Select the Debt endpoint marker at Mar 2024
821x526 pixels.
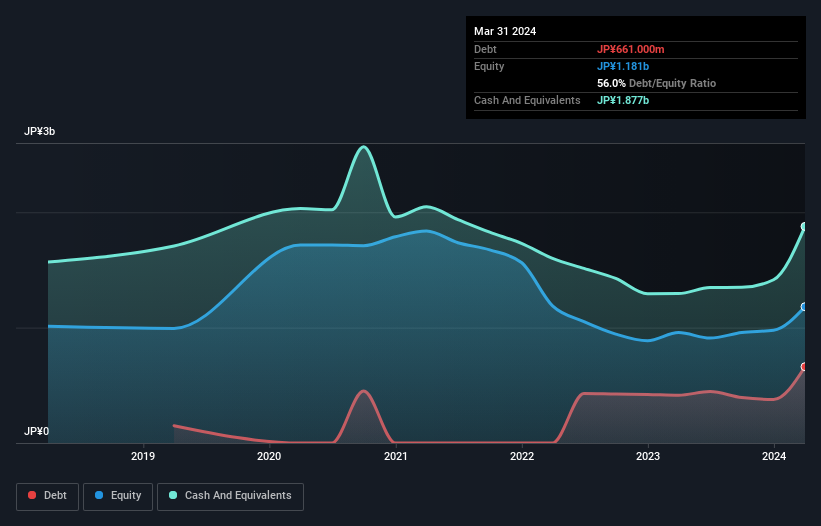pyautogui.click(x=804, y=367)
